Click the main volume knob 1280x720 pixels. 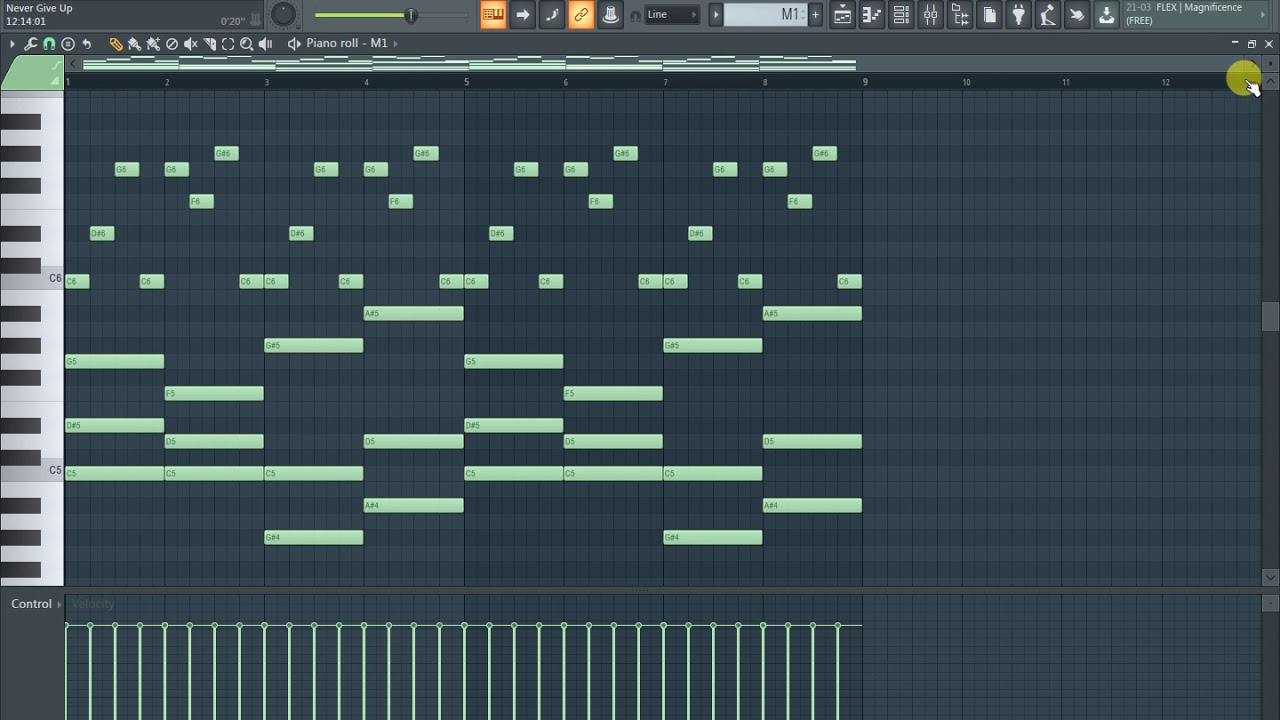tap(284, 14)
